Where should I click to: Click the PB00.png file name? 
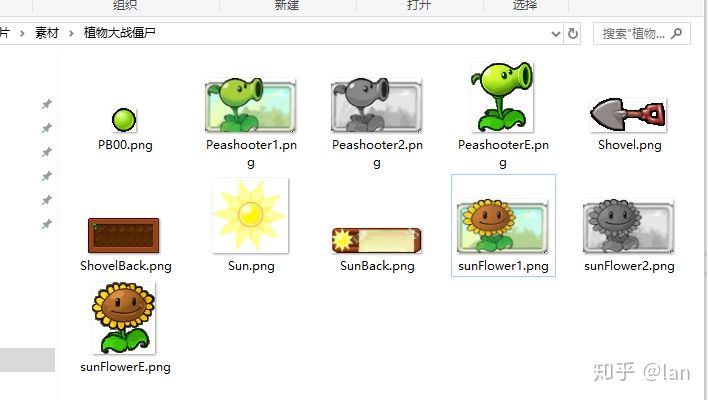(125, 145)
